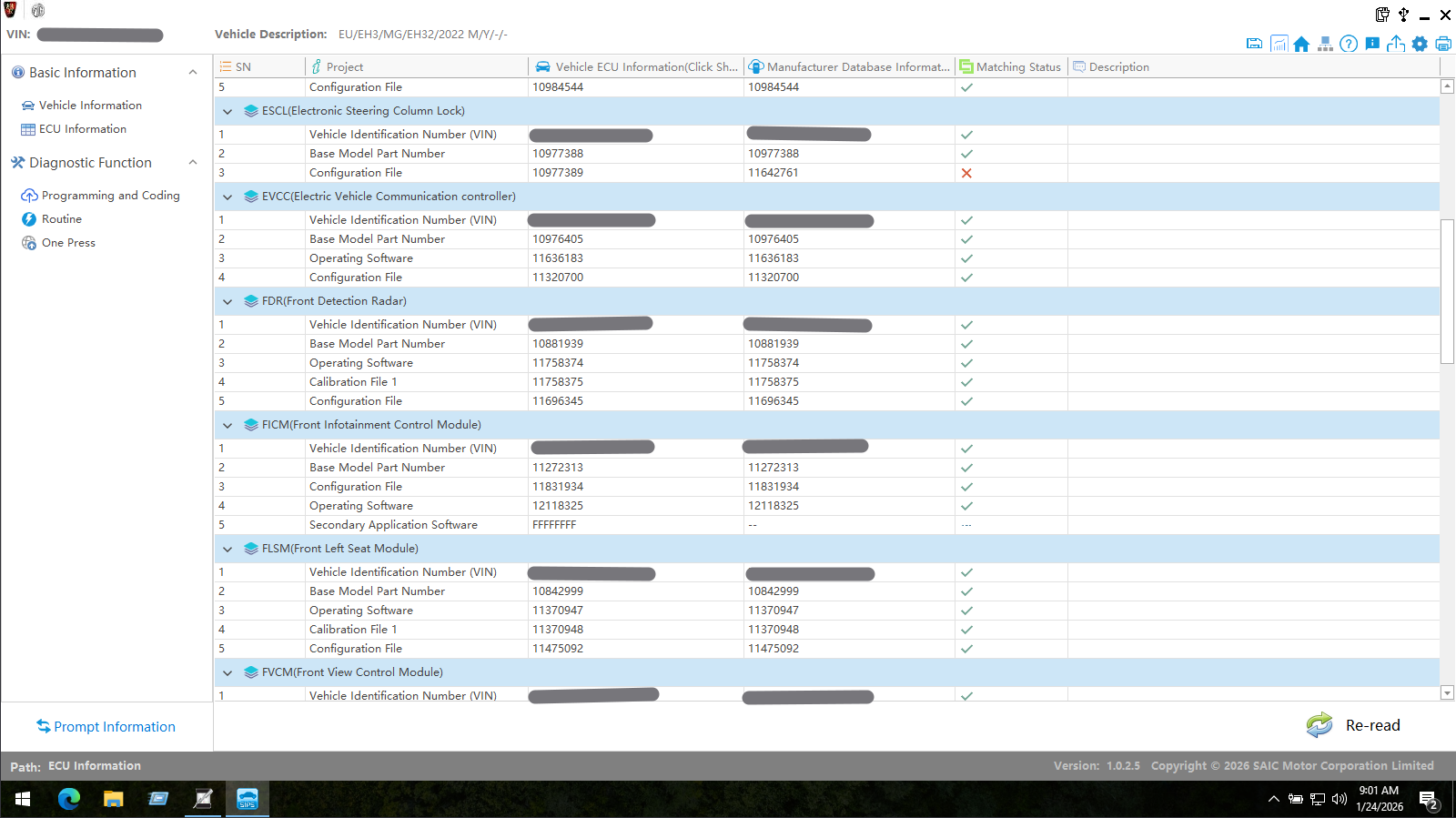Collapse the FICM Front Infotainment Control Module group
The image size is (1456, 818).
(227, 425)
